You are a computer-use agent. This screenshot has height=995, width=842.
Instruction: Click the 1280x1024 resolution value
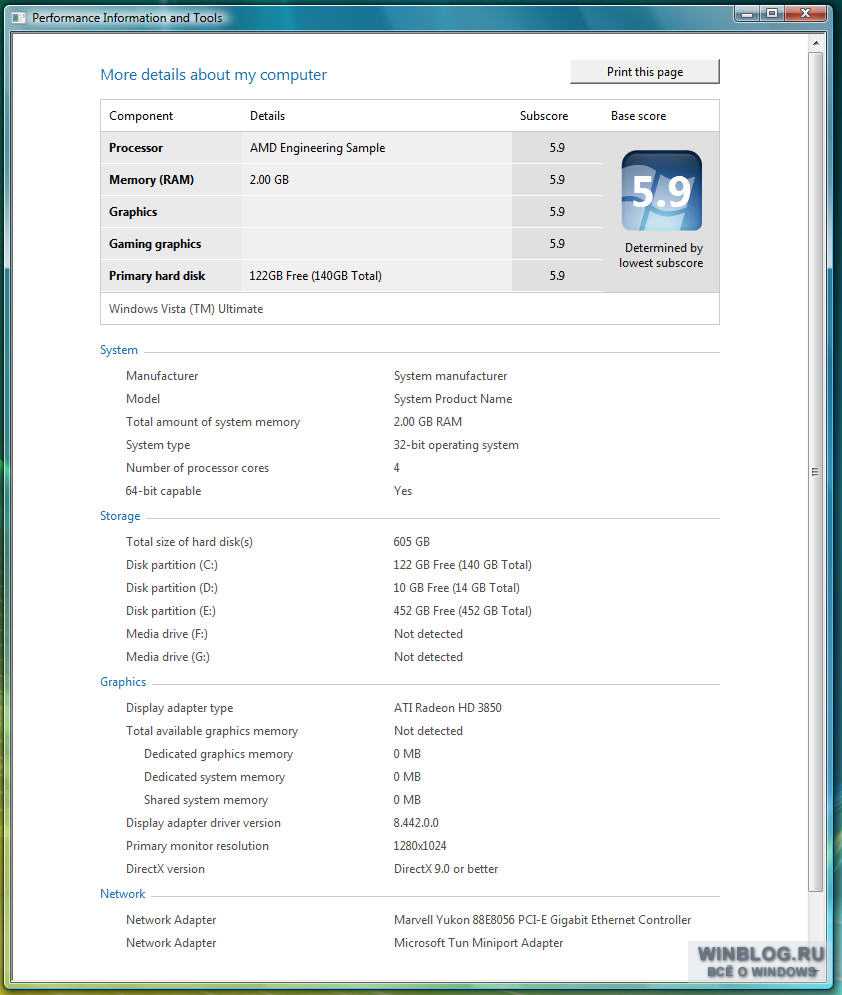419,846
